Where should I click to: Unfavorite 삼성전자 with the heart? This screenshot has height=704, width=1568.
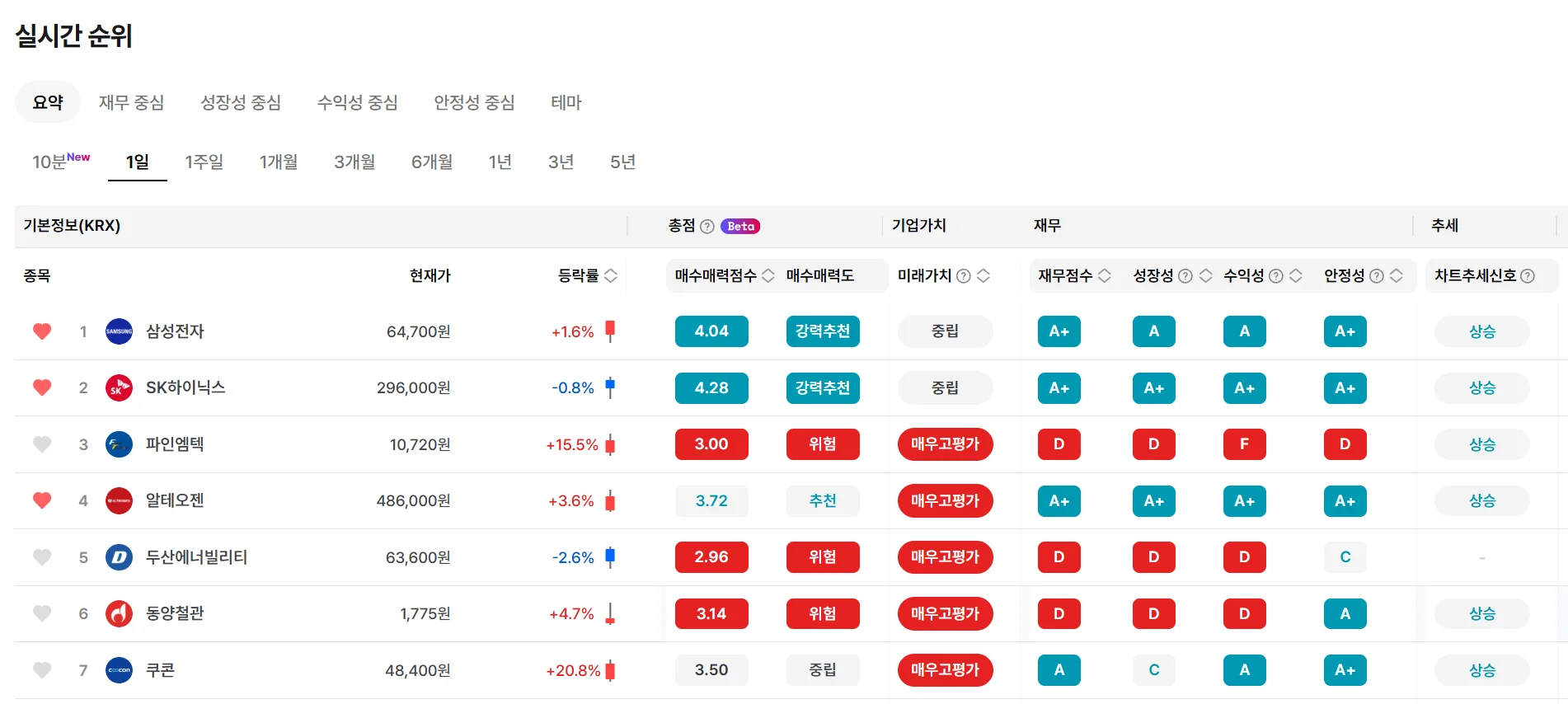tap(42, 331)
